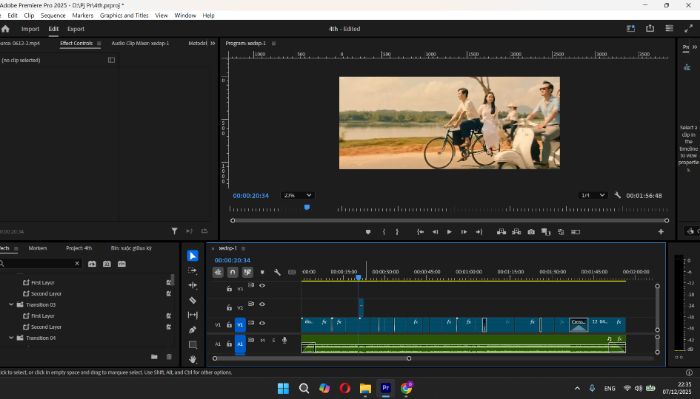
Task: Open playback resolution dropdown 1/1
Action: 592,195
